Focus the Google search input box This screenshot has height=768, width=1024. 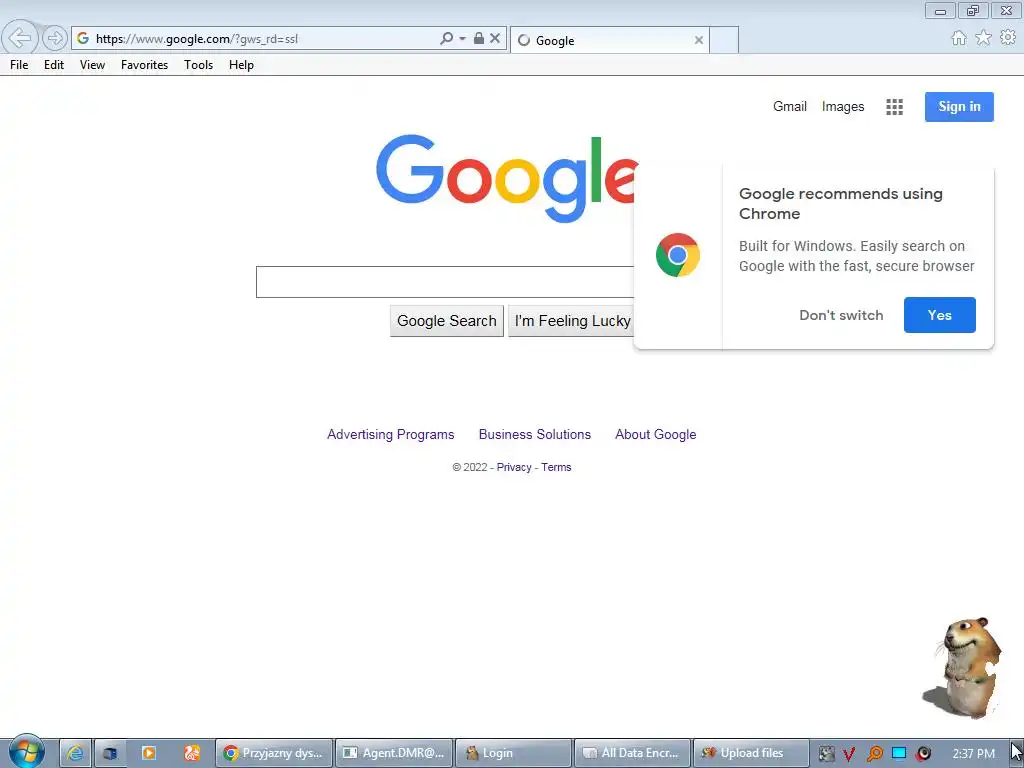[x=445, y=282]
